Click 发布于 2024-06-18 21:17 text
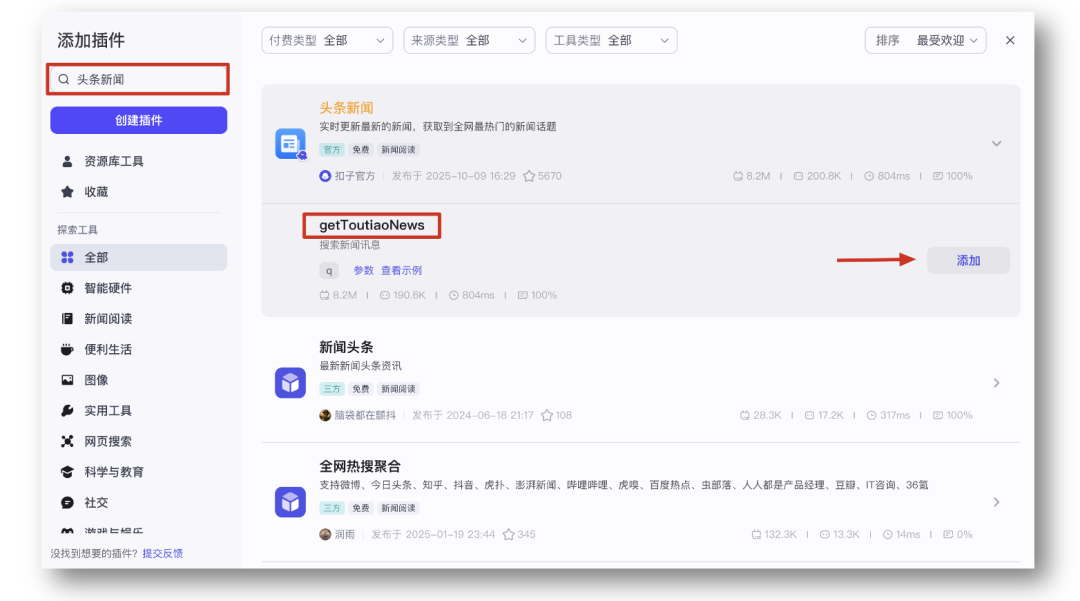 pyautogui.click(x=472, y=415)
